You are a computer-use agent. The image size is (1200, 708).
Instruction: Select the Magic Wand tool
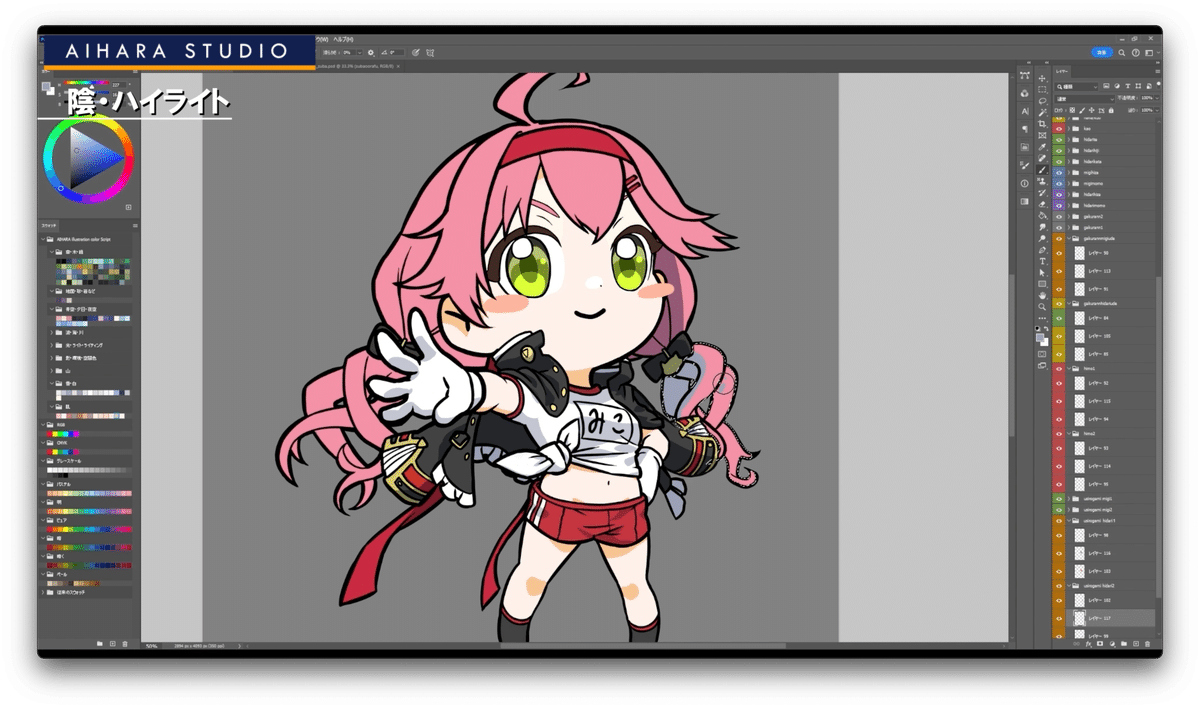[1042, 112]
